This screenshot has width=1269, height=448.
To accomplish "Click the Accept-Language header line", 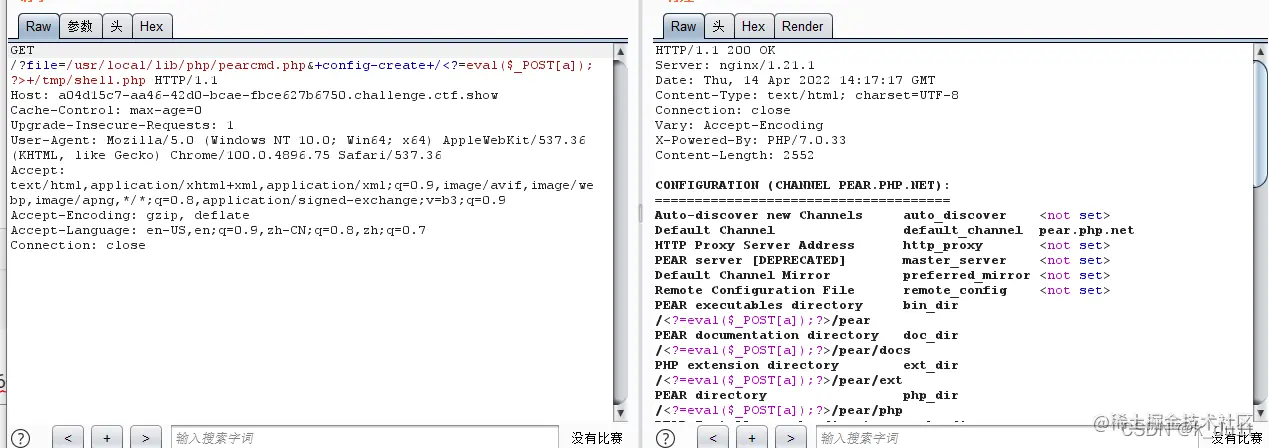I will [x=218, y=230].
